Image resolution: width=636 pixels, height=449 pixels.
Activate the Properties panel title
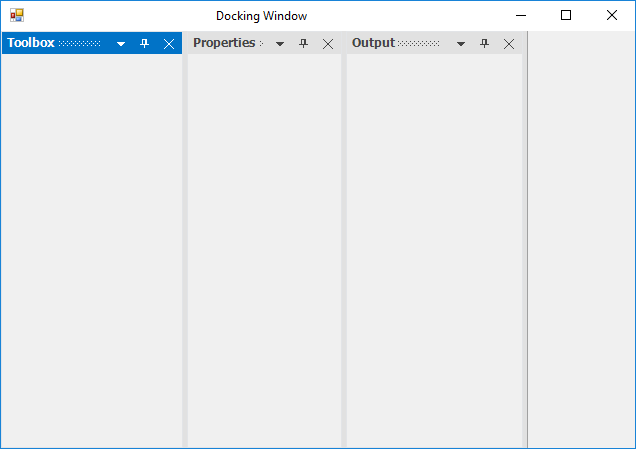tap(224, 43)
